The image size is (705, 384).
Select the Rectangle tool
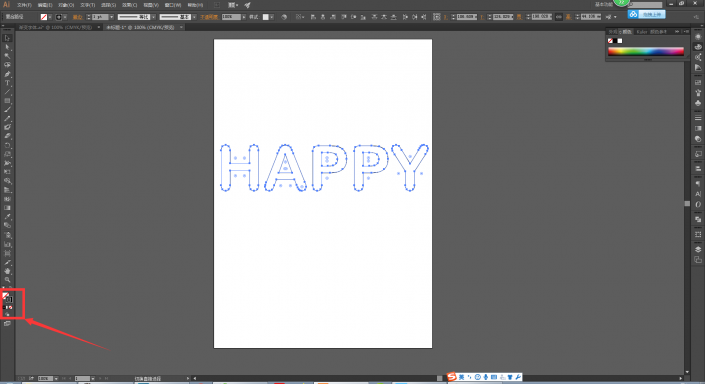coord(7,101)
